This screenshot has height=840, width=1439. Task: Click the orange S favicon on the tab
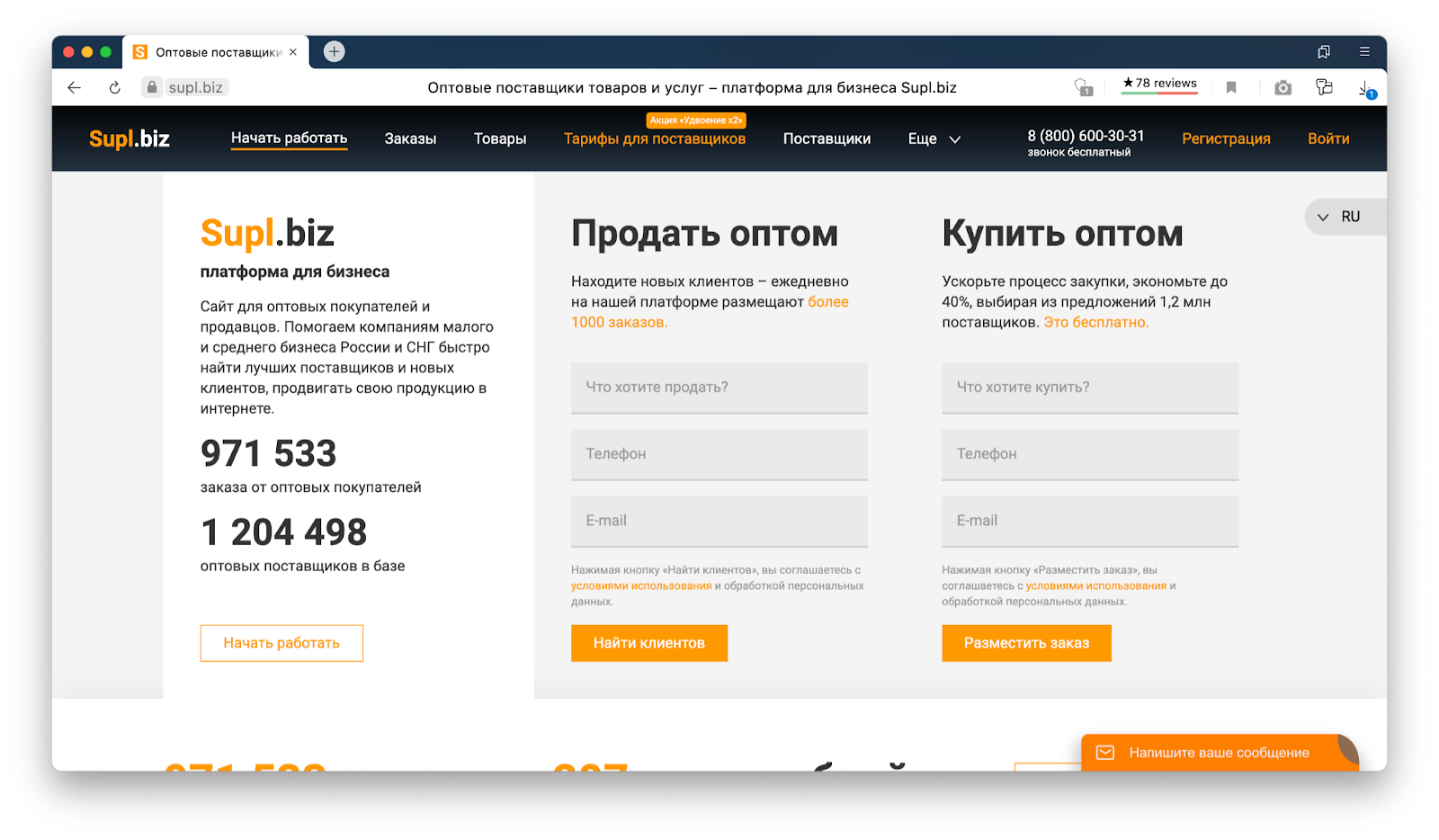click(x=140, y=52)
